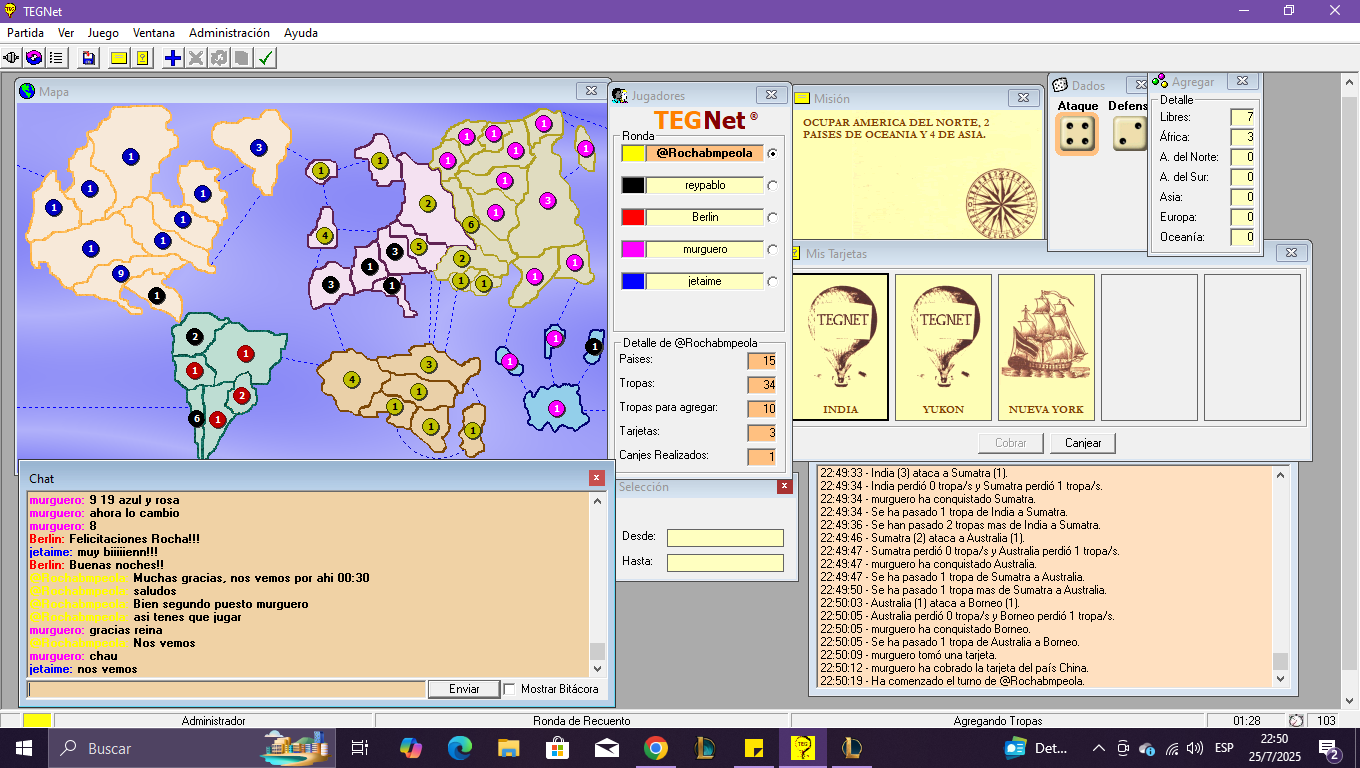Select the INDIA card

point(840,347)
